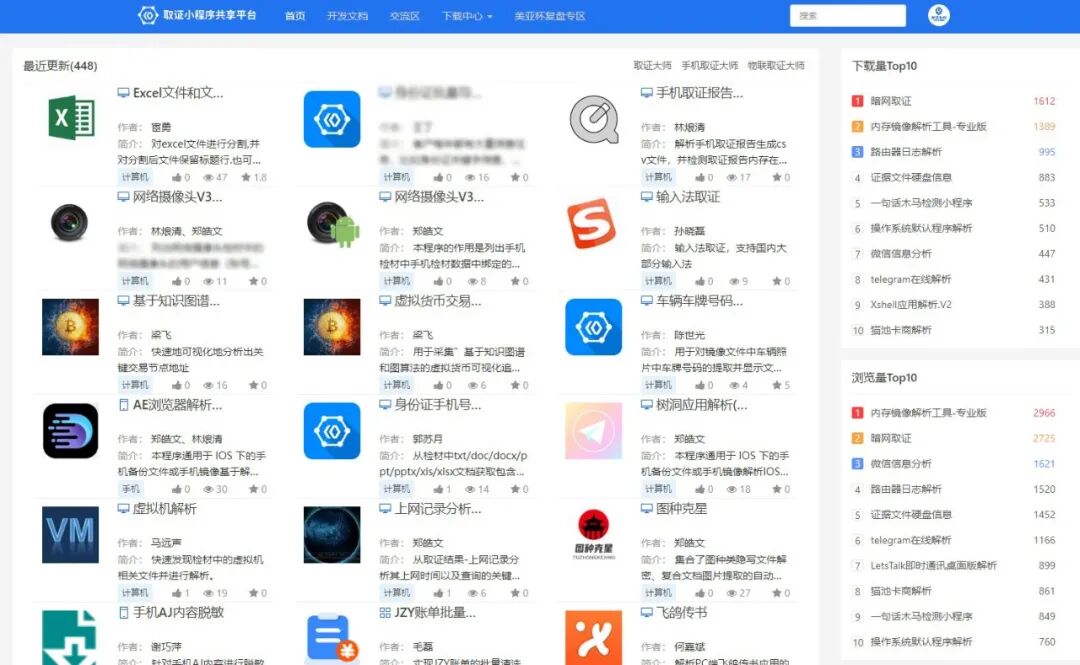Open the user avatar in the header
The image size is (1080, 665).
click(939, 15)
